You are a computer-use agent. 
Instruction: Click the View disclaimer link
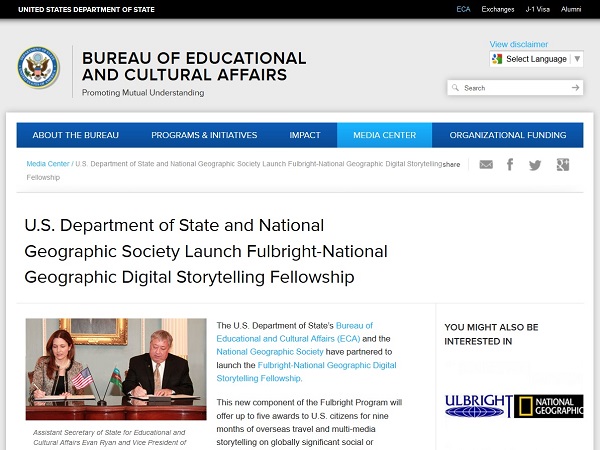(x=518, y=45)
